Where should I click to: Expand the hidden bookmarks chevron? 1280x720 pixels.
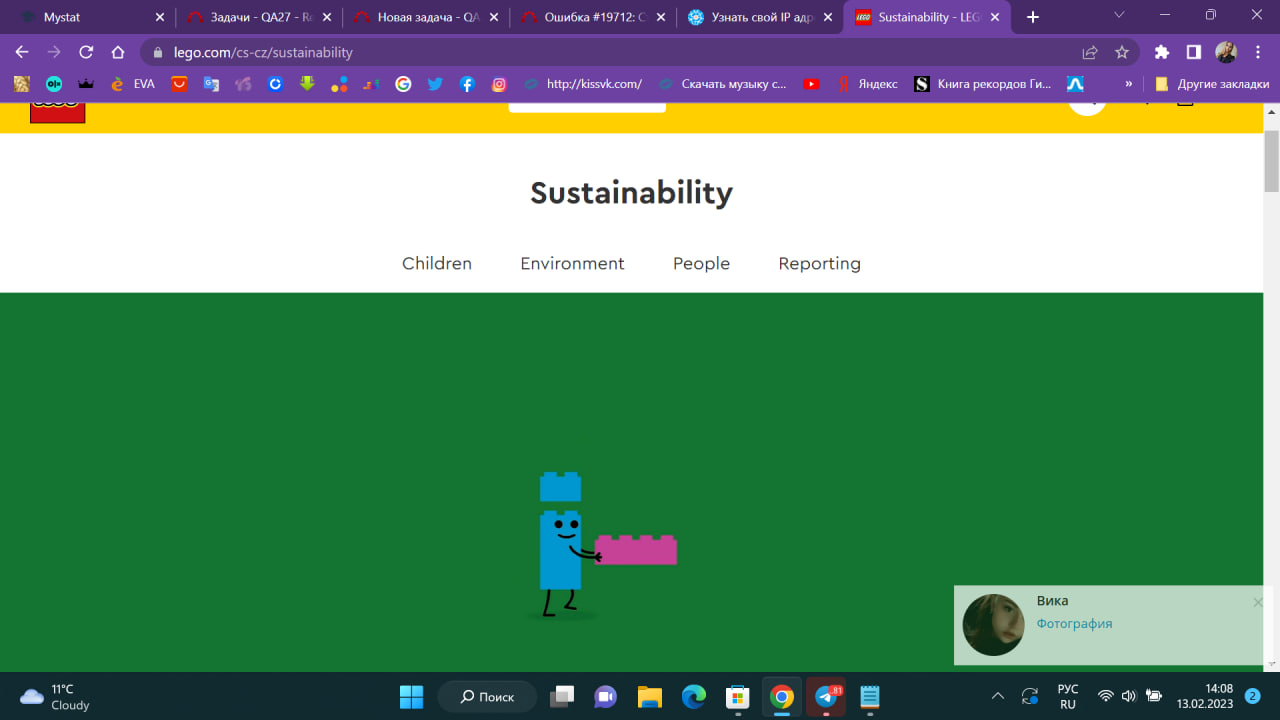[1129, 84]
